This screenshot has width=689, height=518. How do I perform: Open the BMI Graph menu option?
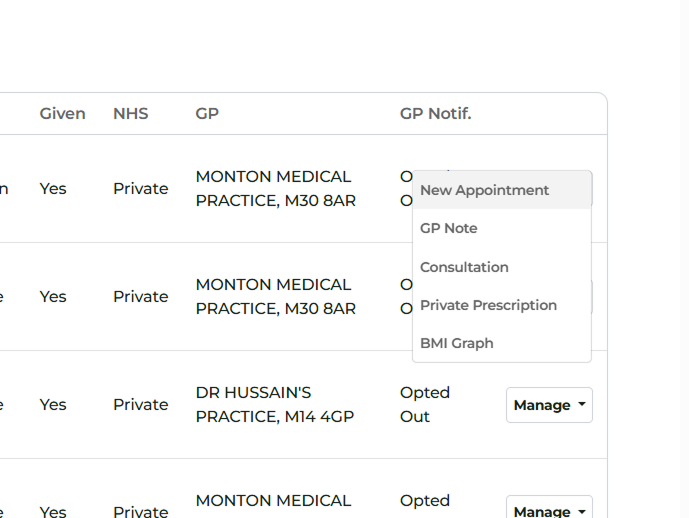click(457, 343)
